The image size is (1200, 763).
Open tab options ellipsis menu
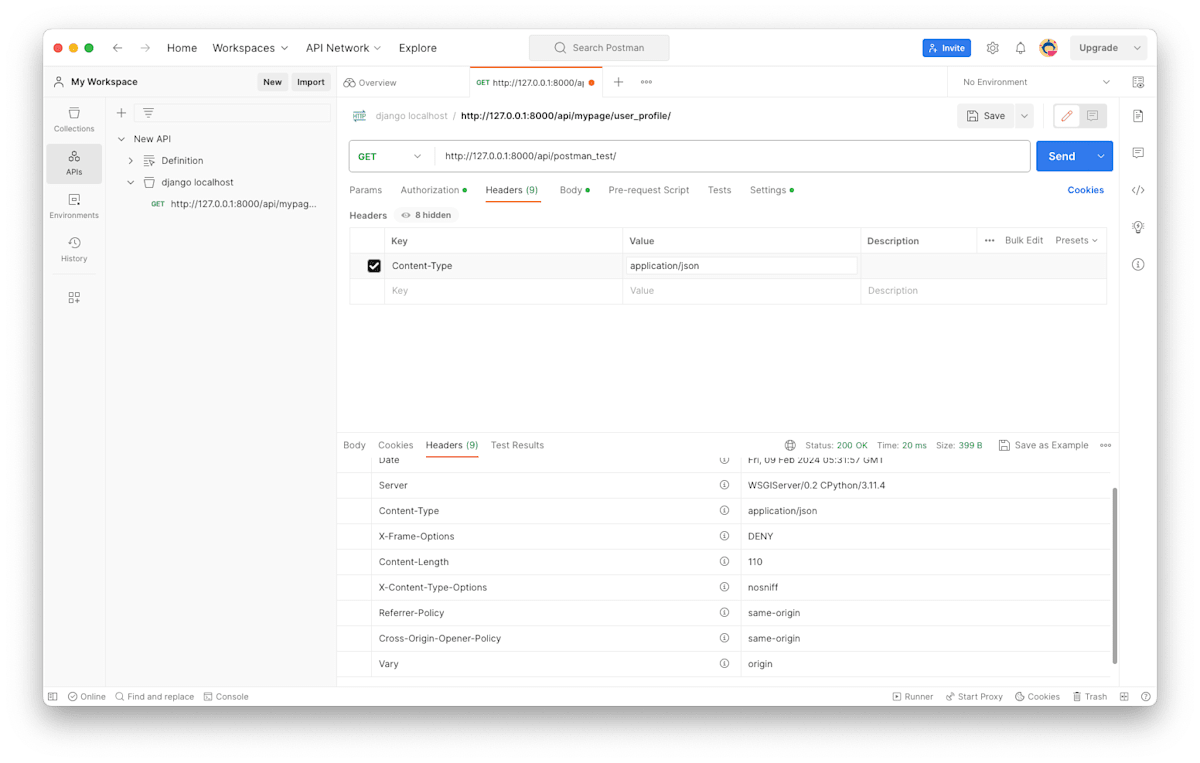pyautogui.click(x=646, y=82)
